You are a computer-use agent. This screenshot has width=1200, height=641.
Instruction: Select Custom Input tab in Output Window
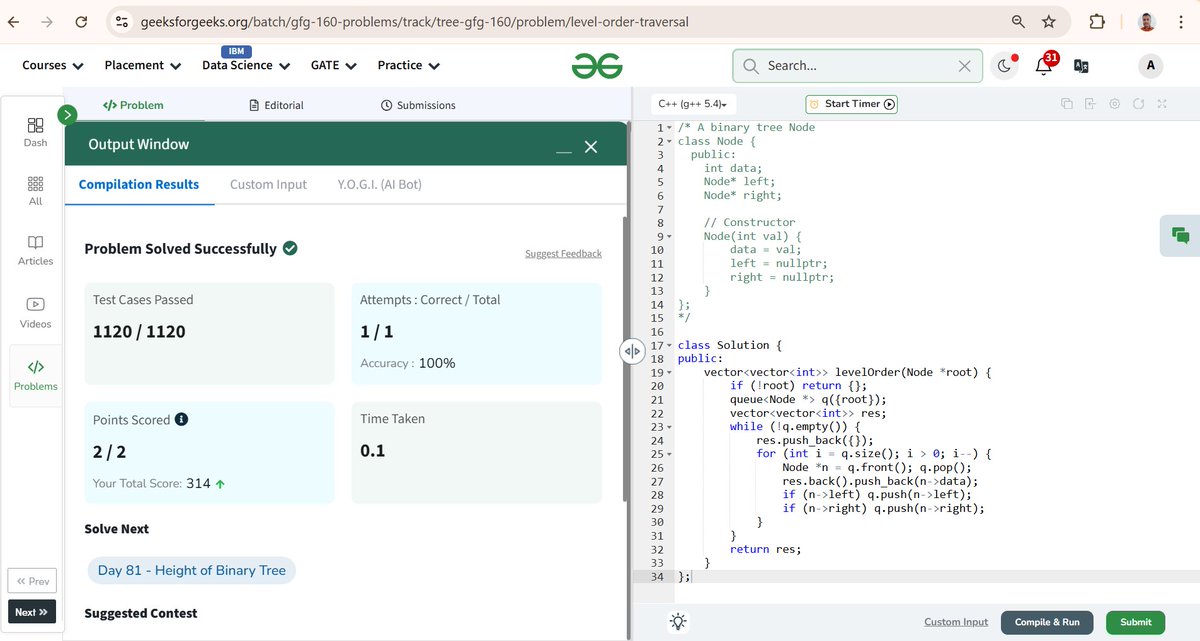268,185
